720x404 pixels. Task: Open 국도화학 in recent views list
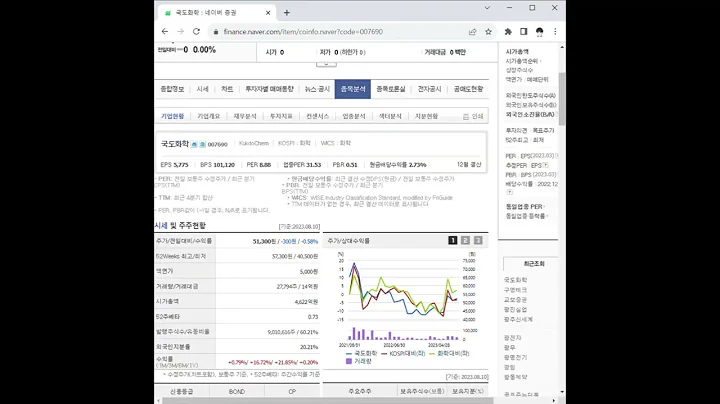(515, 280)
